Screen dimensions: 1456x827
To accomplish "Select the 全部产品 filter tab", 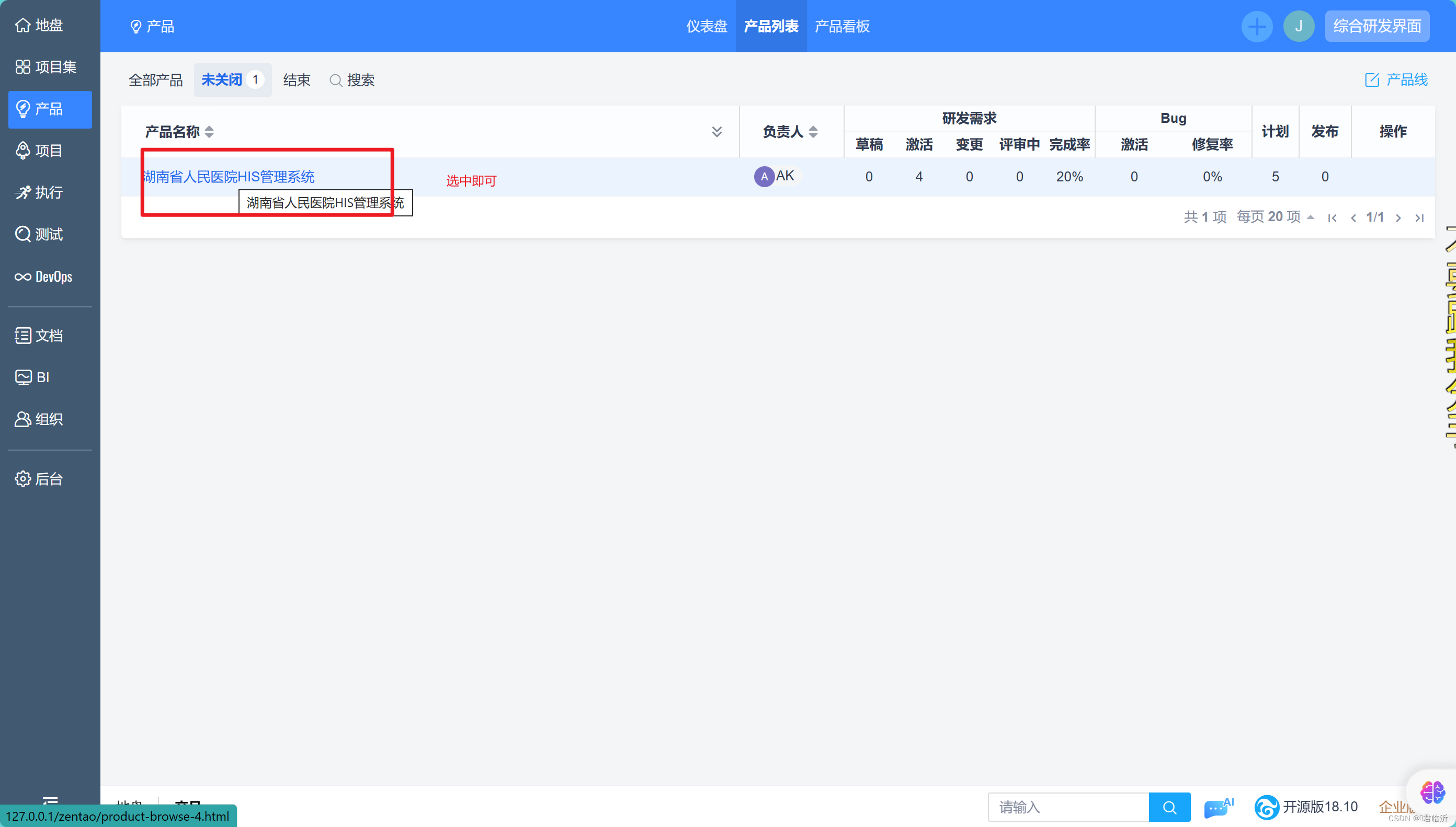I will coord(156,80).
